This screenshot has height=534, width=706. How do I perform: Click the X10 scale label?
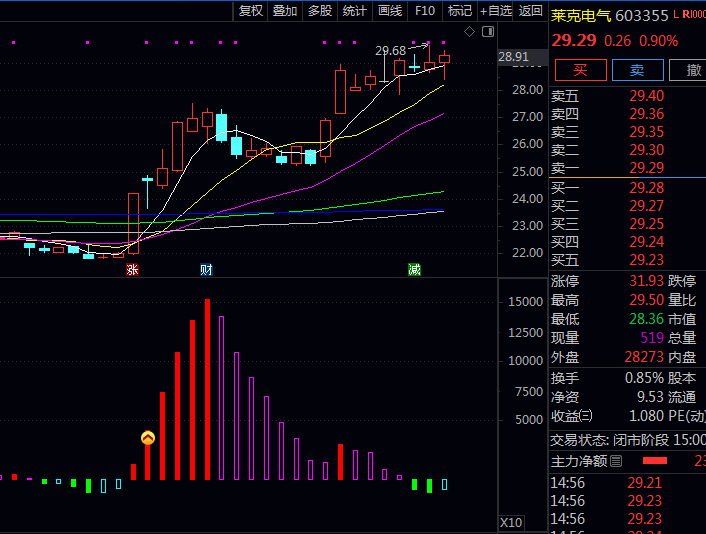511,523
